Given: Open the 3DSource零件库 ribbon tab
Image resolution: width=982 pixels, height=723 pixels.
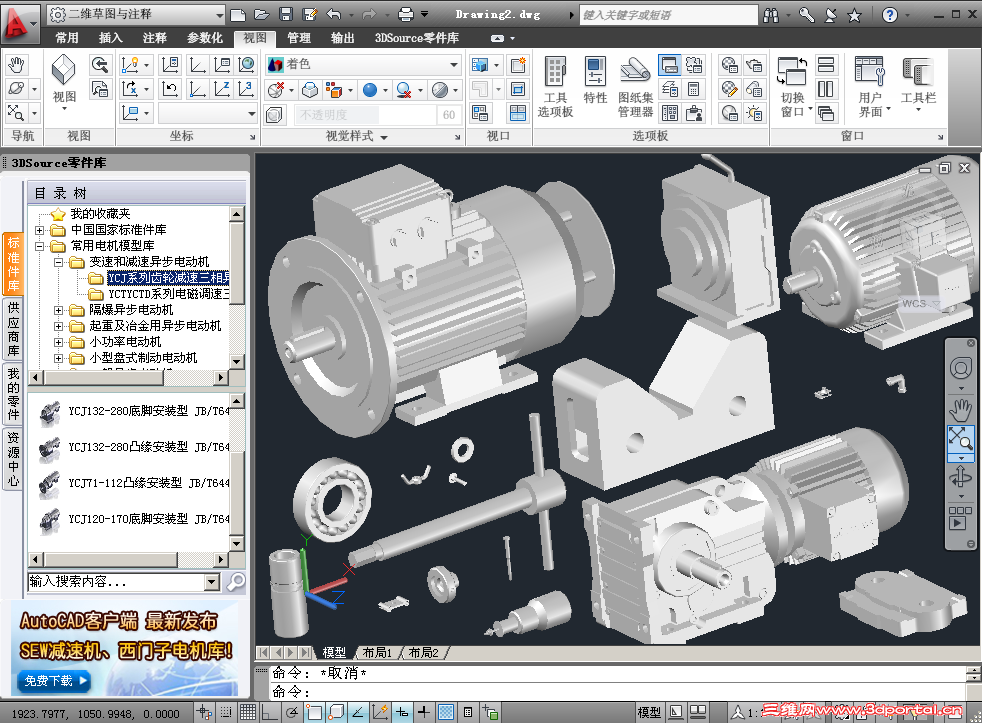Looking at the screenshot, I should [x=416, y=38].
